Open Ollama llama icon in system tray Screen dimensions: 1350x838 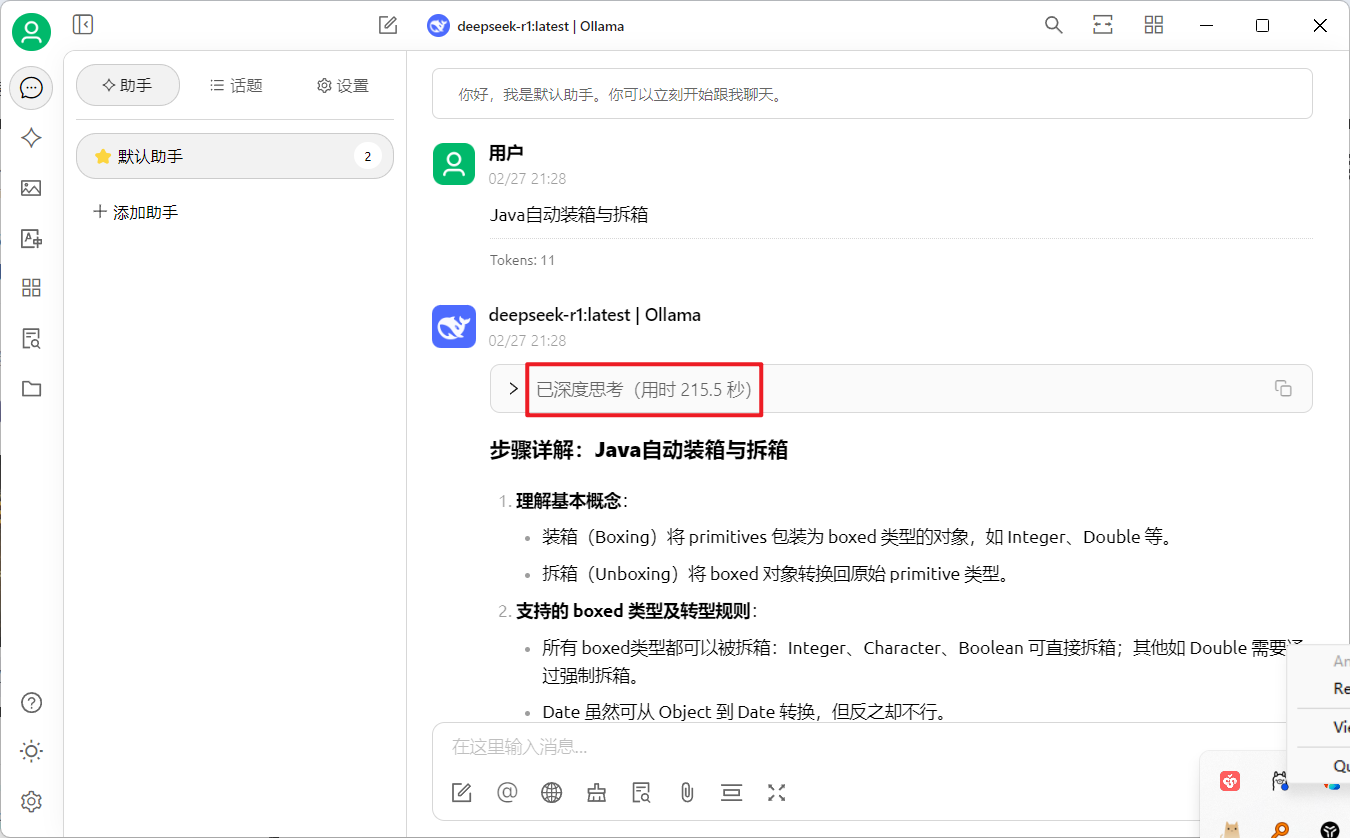pos(1279,781)
